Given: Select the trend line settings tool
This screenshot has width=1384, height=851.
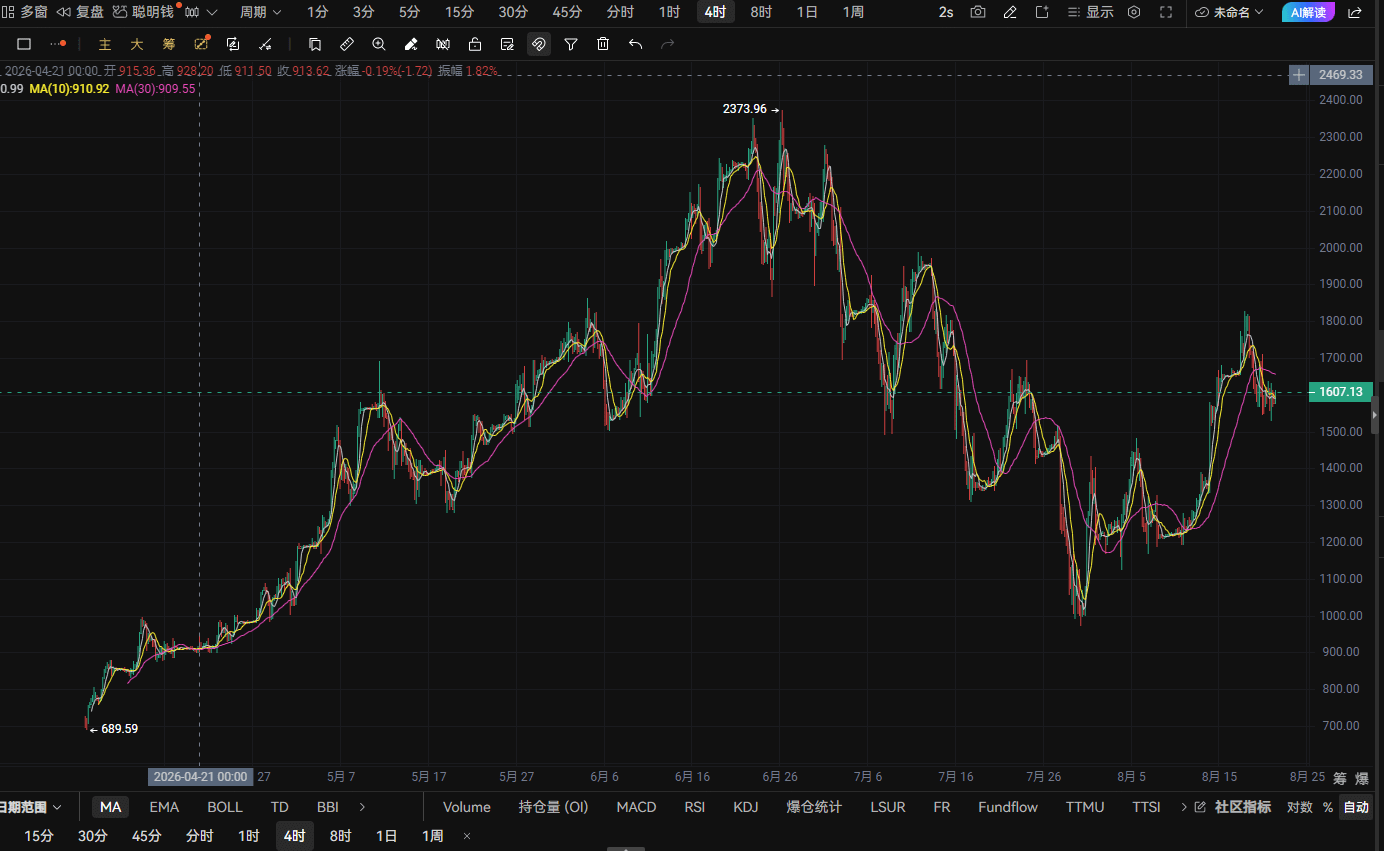Looking at the screenshot, I should 265,44.
